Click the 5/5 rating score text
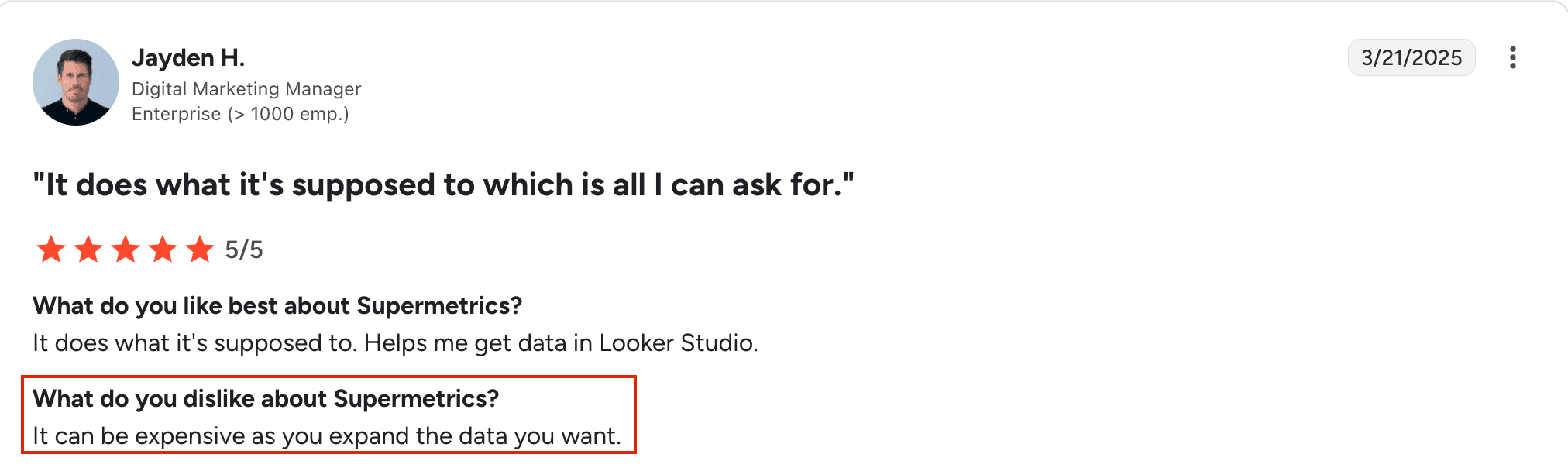1568x468 pixels. (x=244, y=249)
